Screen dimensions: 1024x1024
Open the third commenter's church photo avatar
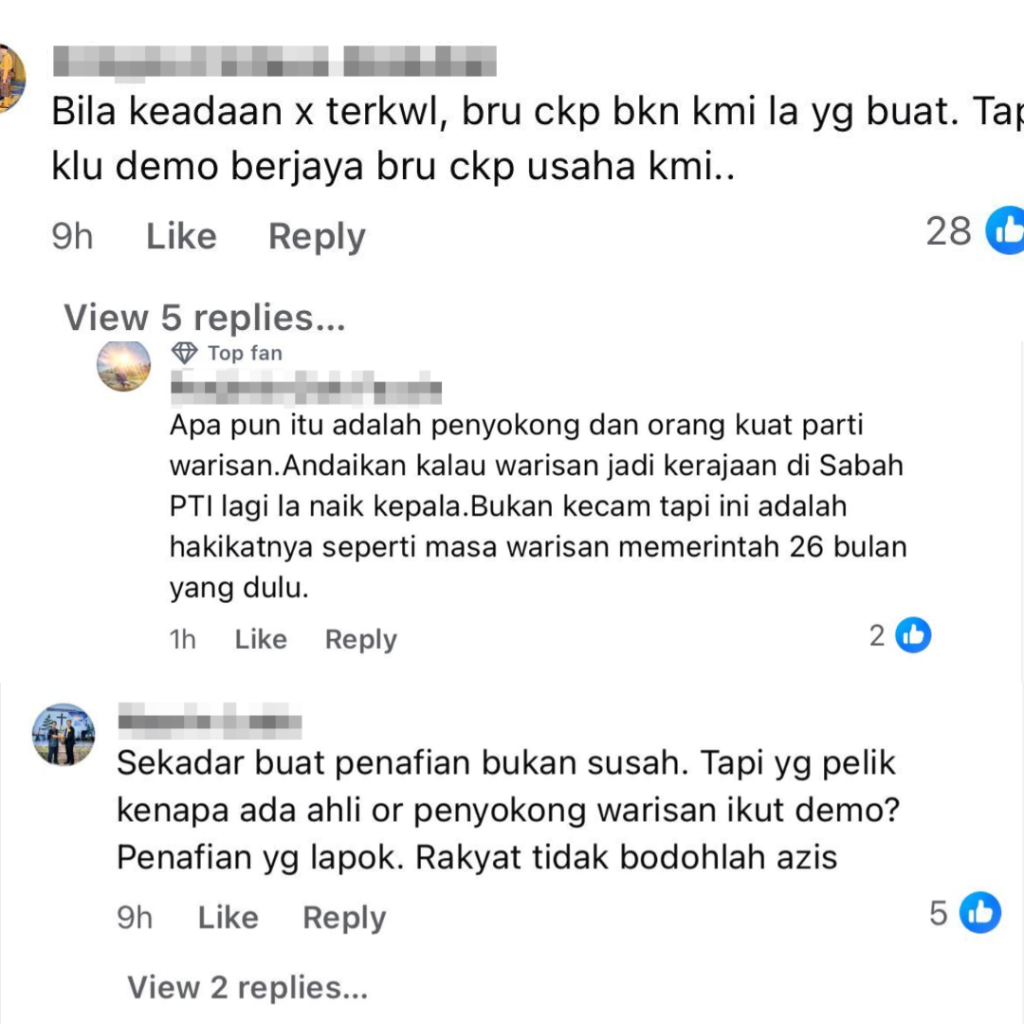point(63,734)
